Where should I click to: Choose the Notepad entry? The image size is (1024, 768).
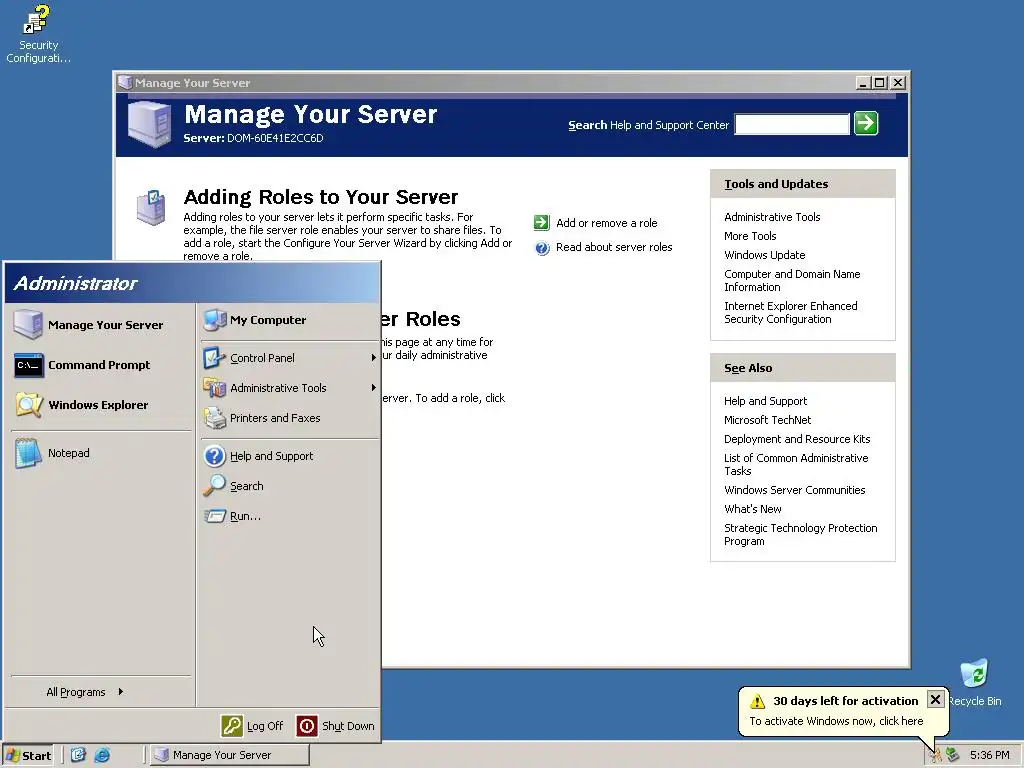[101, 453]
